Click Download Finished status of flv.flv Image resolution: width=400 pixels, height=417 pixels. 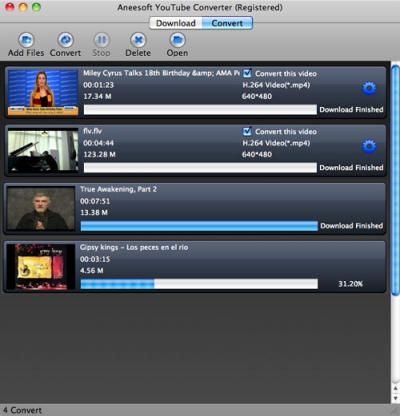(x=351, y=168)
